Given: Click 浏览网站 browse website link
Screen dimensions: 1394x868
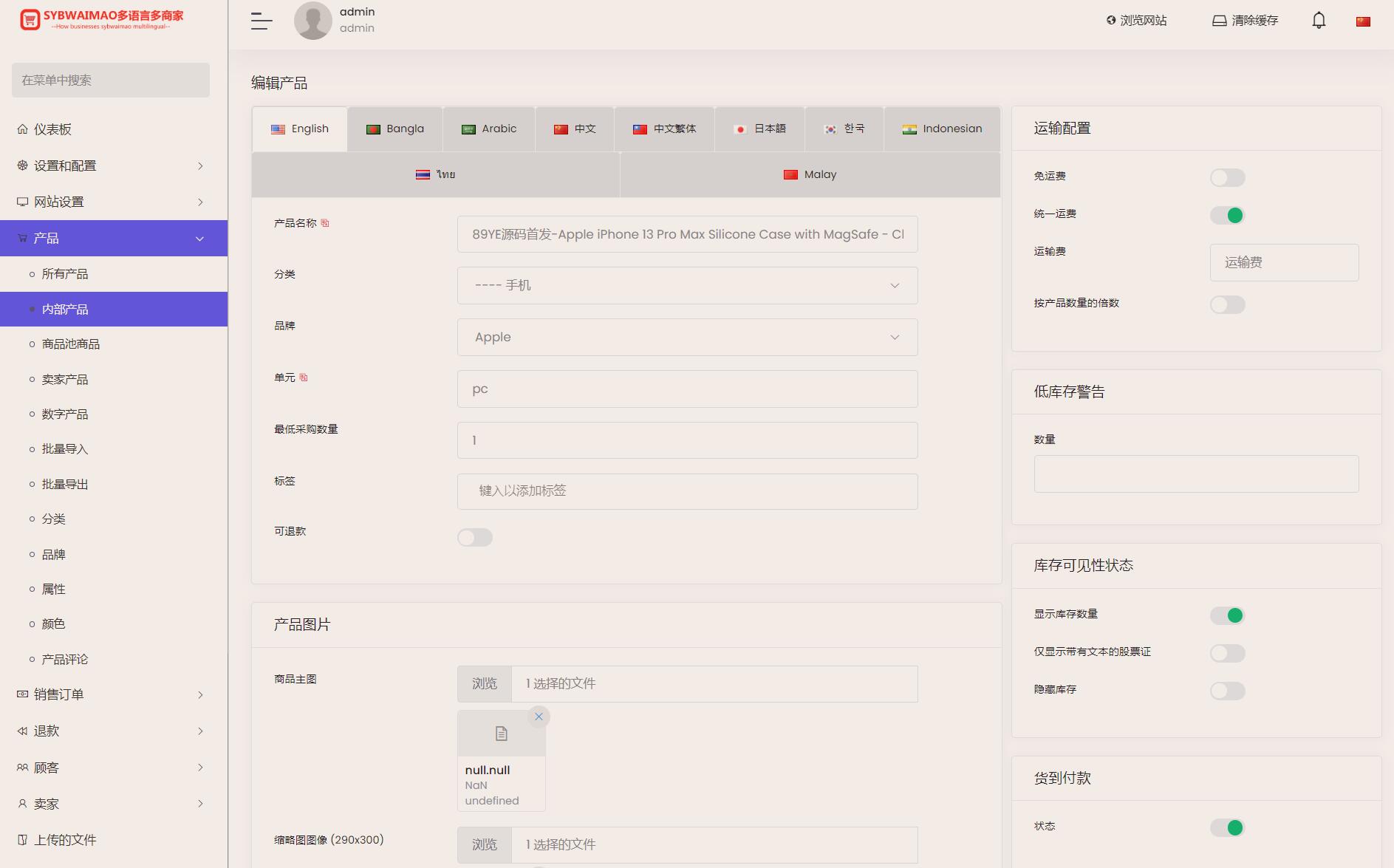Looking at the screenshot, I should pos(1137,21).
